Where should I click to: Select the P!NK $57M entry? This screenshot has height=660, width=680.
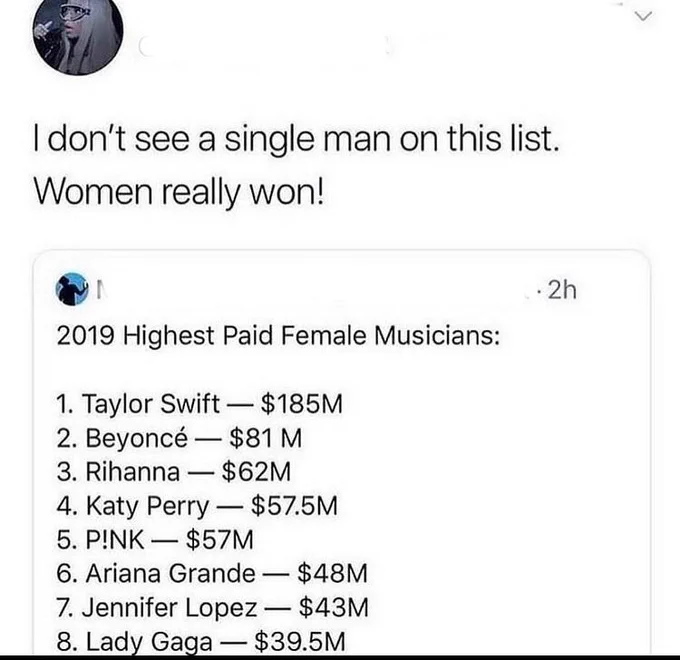click(155, 539)
